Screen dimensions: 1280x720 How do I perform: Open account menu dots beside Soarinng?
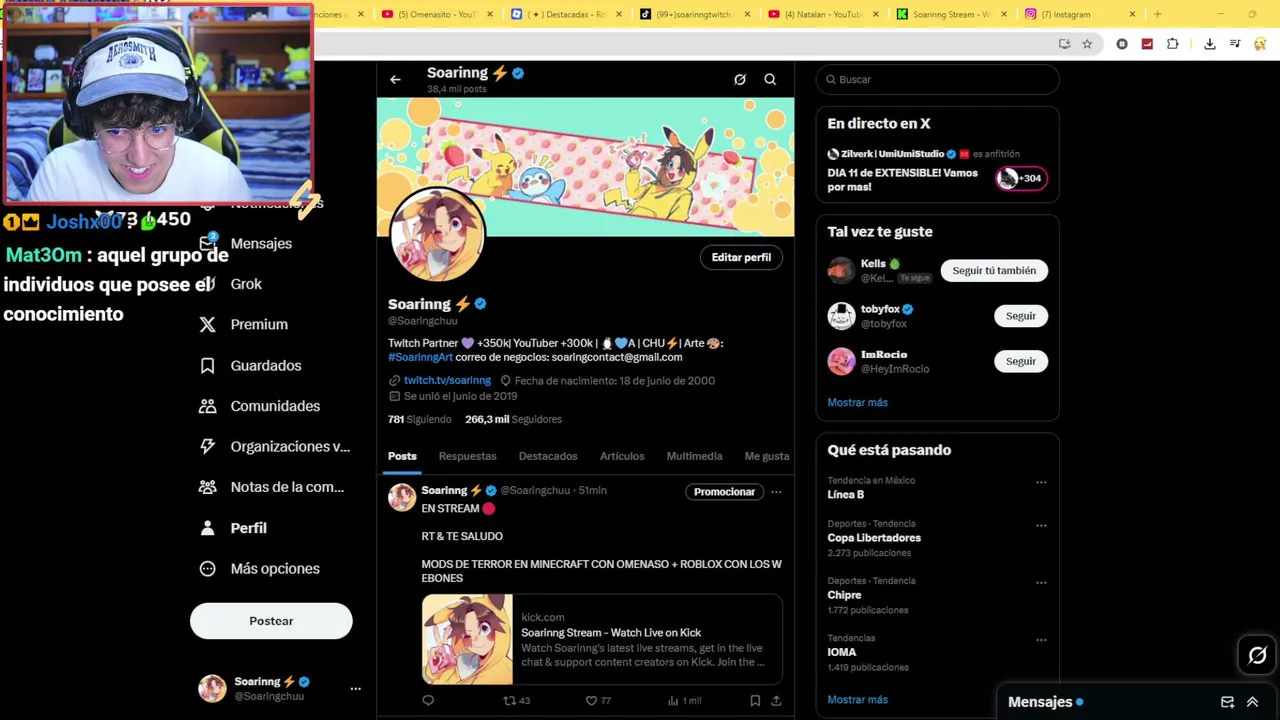355,688
